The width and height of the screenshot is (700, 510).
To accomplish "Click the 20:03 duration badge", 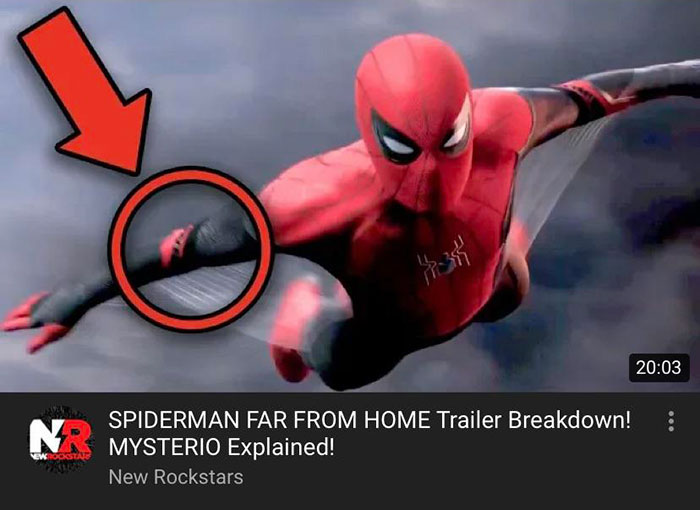I will point(659,368).
